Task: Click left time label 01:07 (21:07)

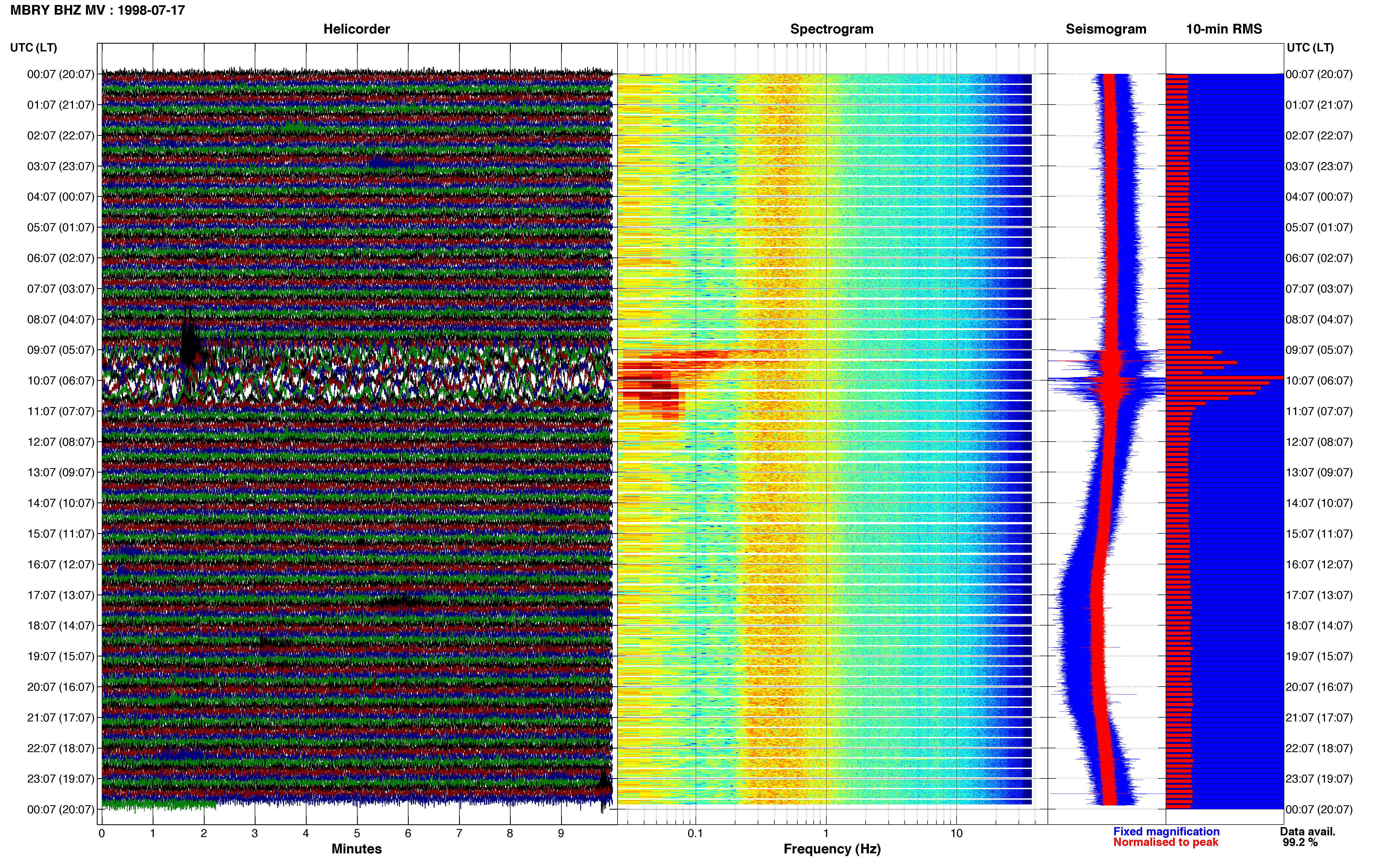Action: coord(61,105)
